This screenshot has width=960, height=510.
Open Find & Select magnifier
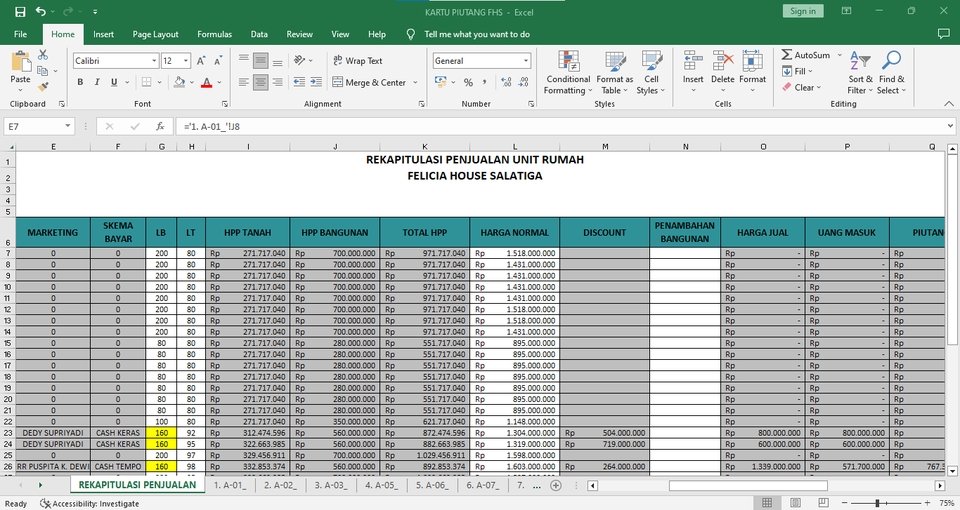click(x=892, y=72)
